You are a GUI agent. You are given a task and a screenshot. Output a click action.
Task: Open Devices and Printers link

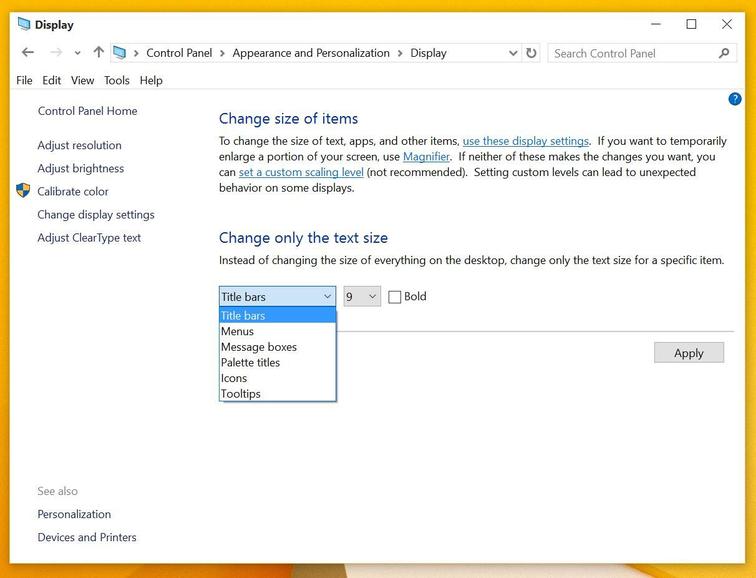tap(87, 537)
